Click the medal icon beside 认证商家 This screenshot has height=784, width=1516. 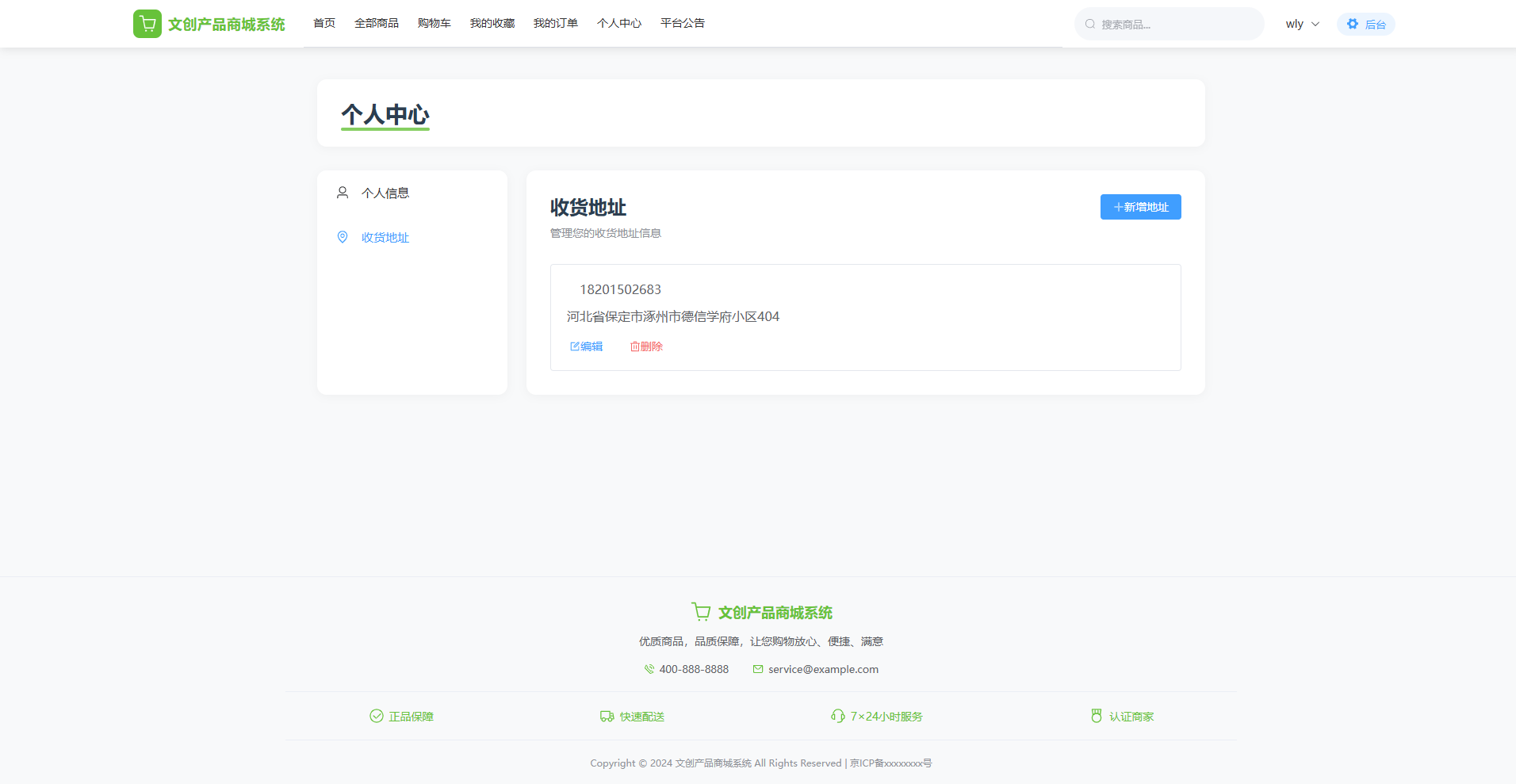pyautogui.click(x=1097, y=716)
